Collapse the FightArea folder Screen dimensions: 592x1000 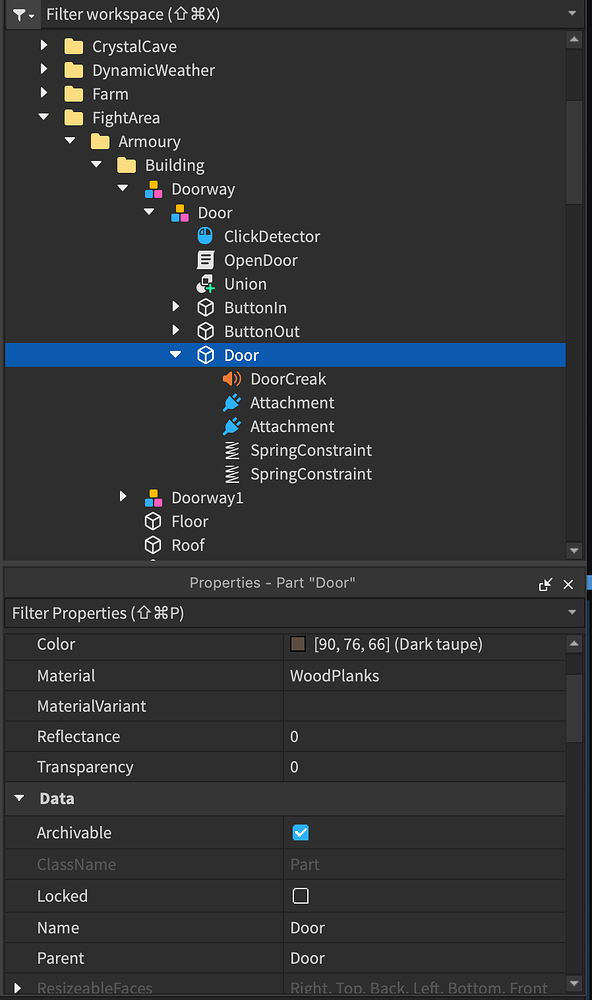point(43,117)
